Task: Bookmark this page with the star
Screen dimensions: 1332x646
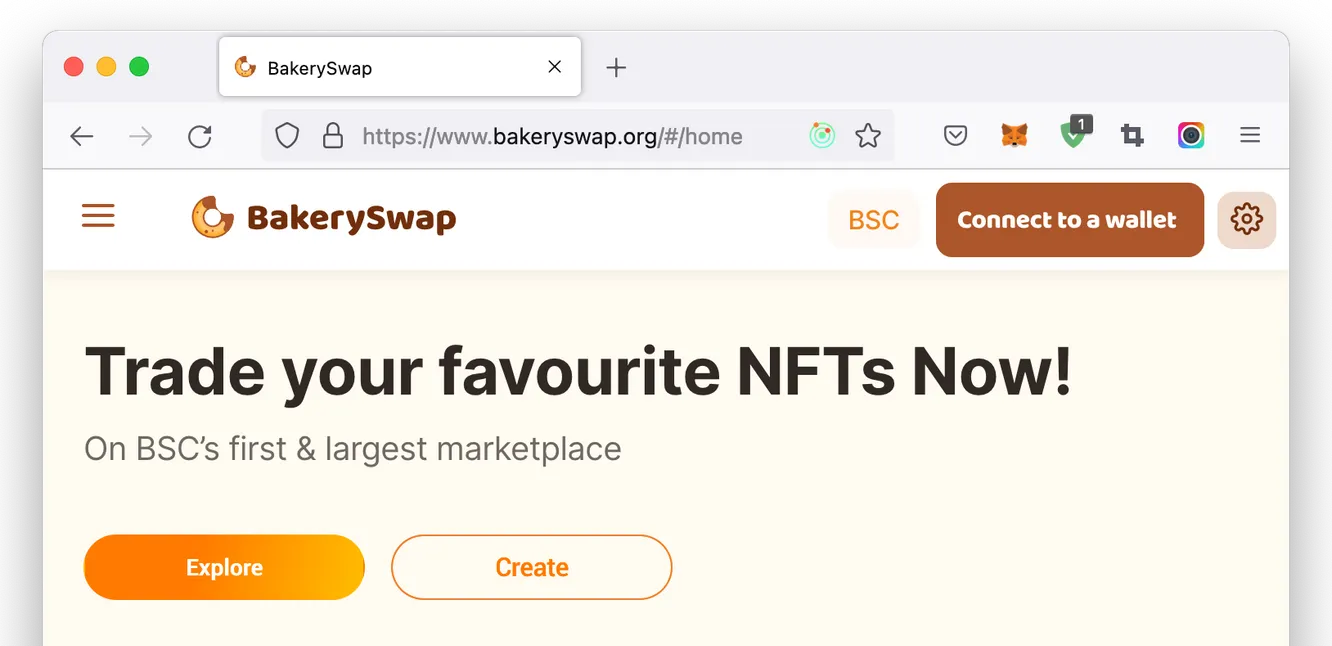Action: pyautogui.click(x=868, y=136)
